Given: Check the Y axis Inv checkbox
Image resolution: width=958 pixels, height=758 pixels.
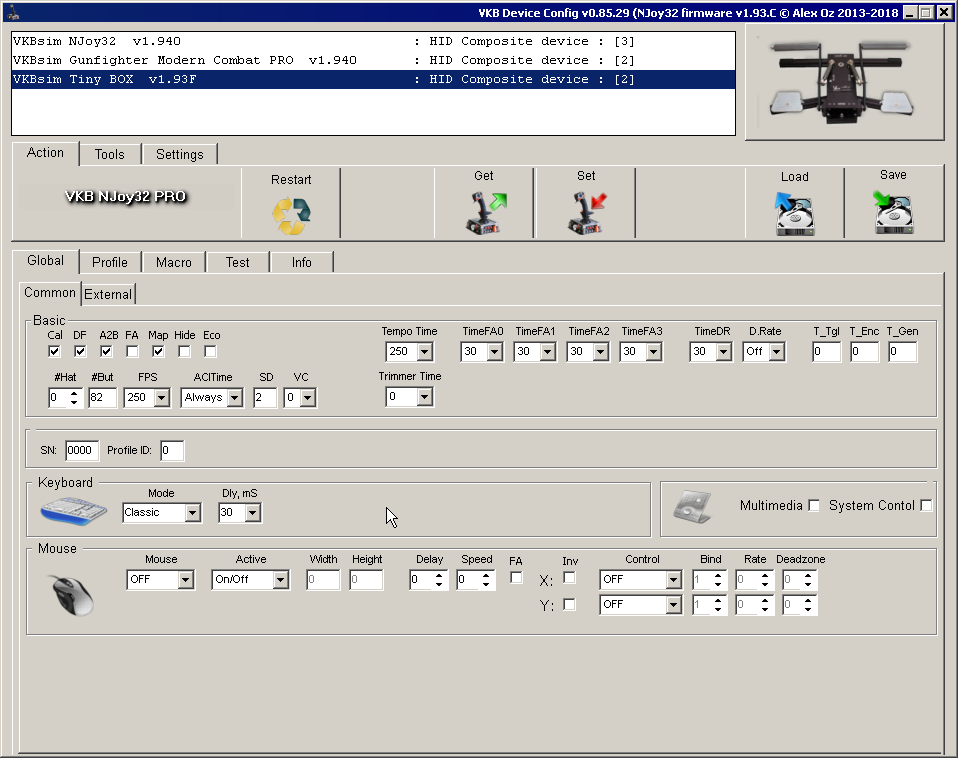Looking at the screenshot, I should [569, 605].
